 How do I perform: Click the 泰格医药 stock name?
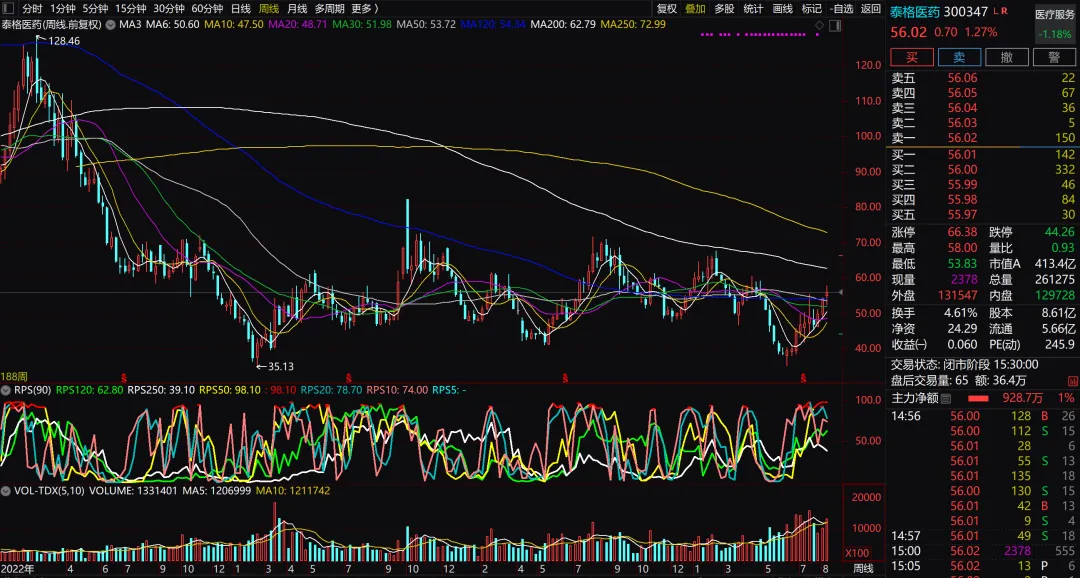point(915,12)
